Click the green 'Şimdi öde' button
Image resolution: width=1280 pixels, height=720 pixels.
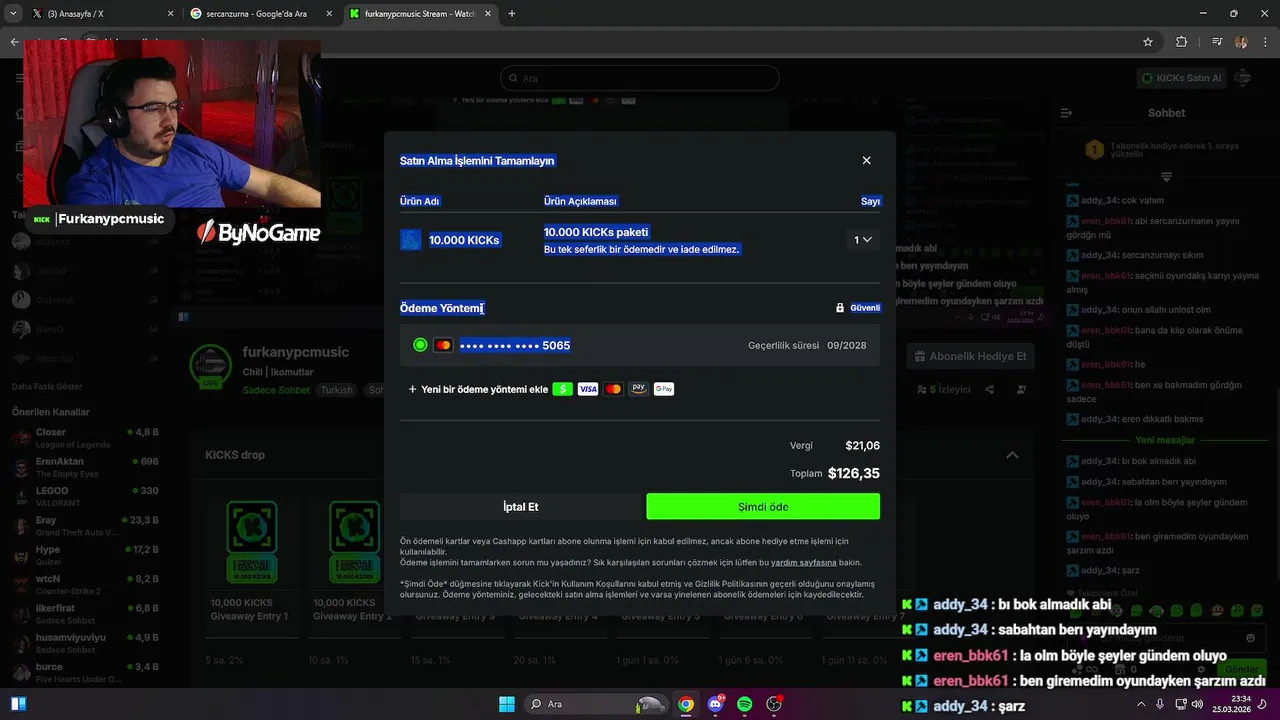coord(763,507)
